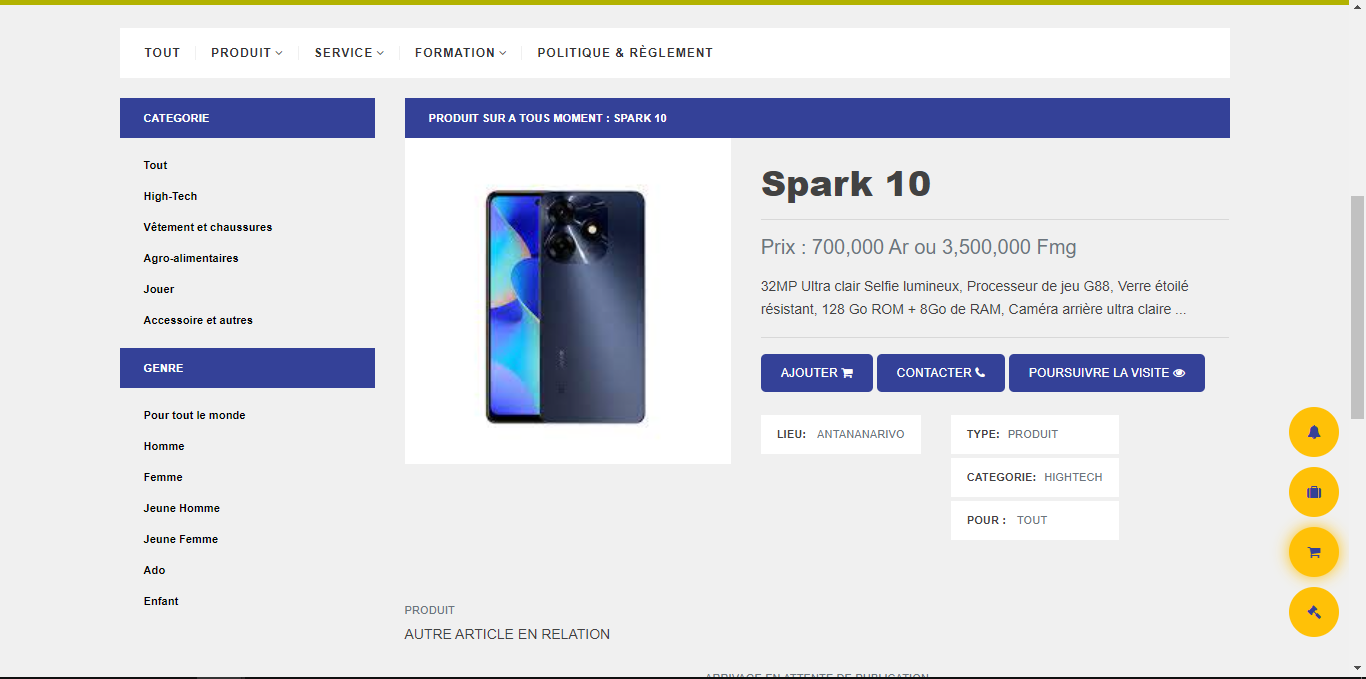1366x679 pixels.
Task: Select Accessoire et autres category
Action: 198,321
